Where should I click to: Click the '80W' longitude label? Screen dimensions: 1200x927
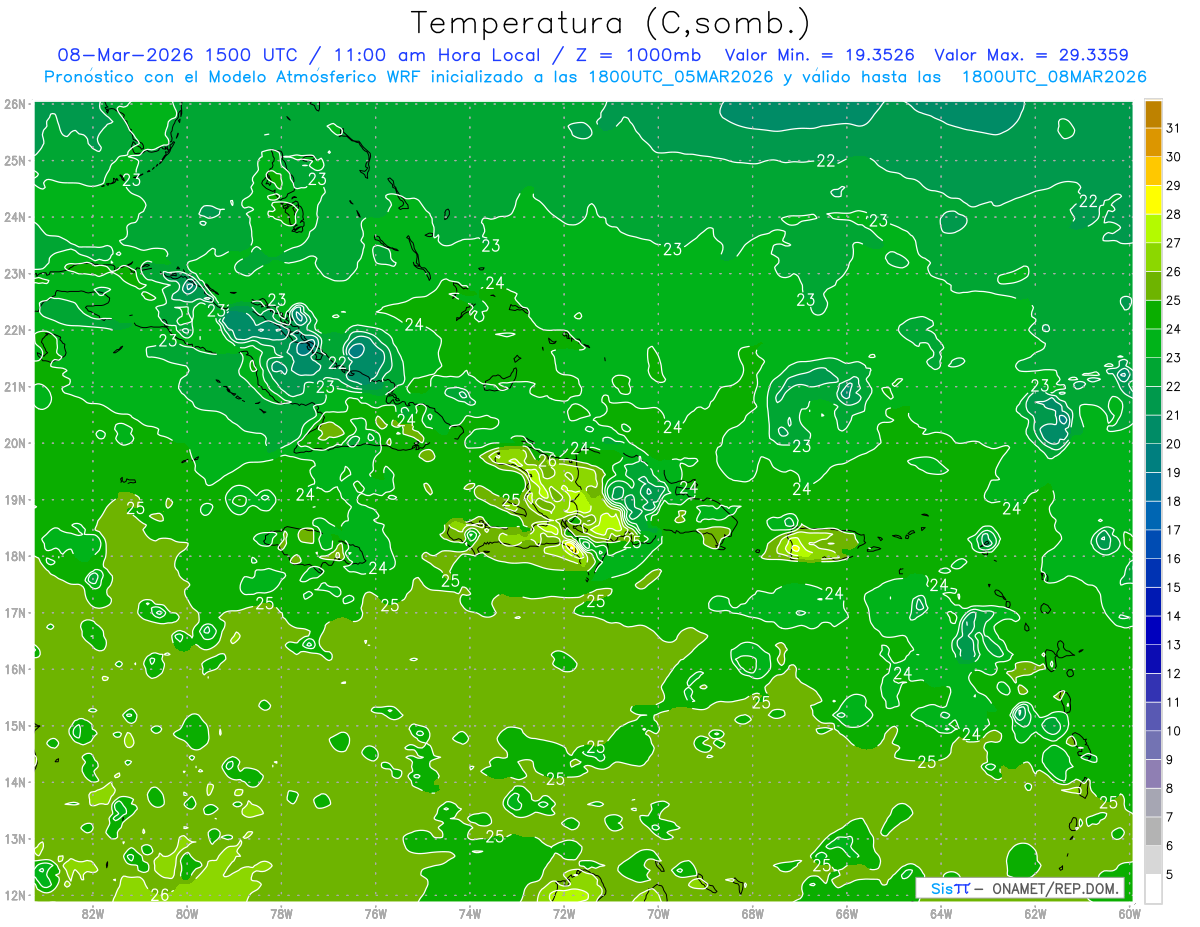pyautogui.click(x=187, y=913)
